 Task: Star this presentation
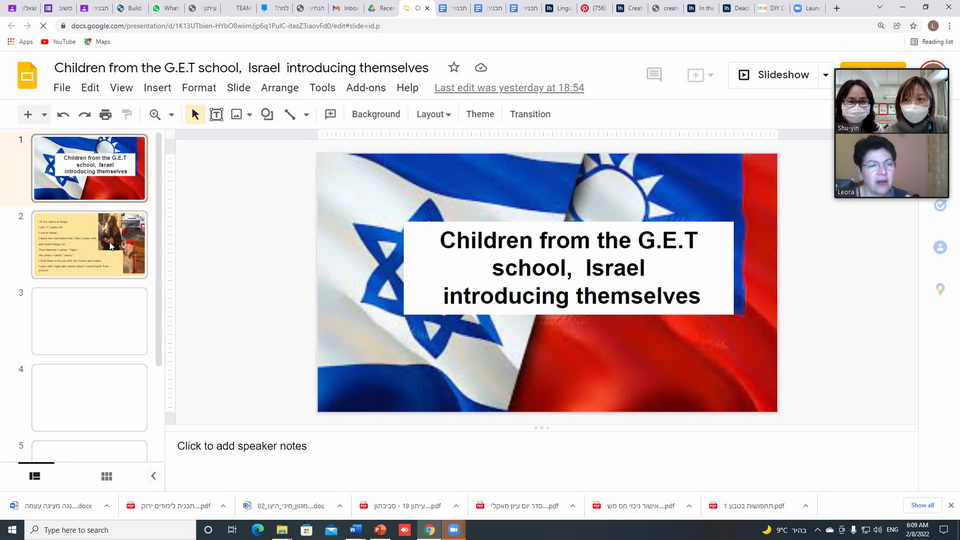pos(454,68)
